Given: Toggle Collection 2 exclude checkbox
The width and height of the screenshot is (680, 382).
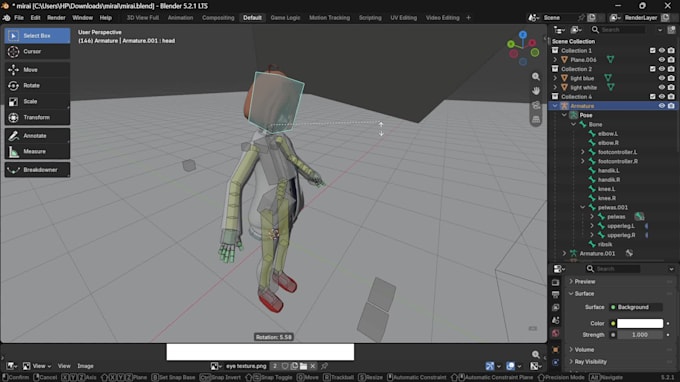Looking at the screenshot, I should click(x=652, y=69).
